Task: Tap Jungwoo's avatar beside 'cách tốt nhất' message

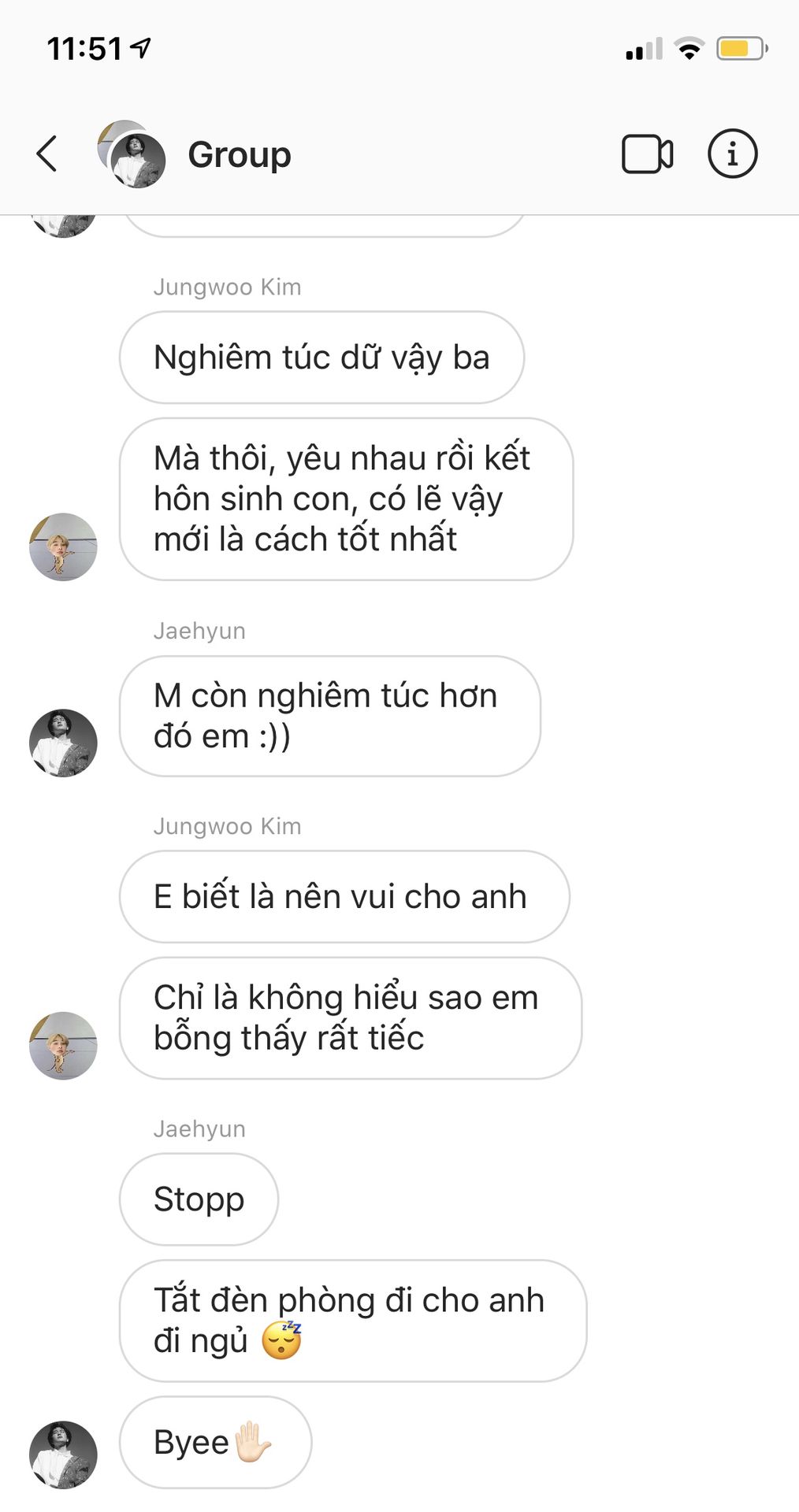Action: point(63,547)
